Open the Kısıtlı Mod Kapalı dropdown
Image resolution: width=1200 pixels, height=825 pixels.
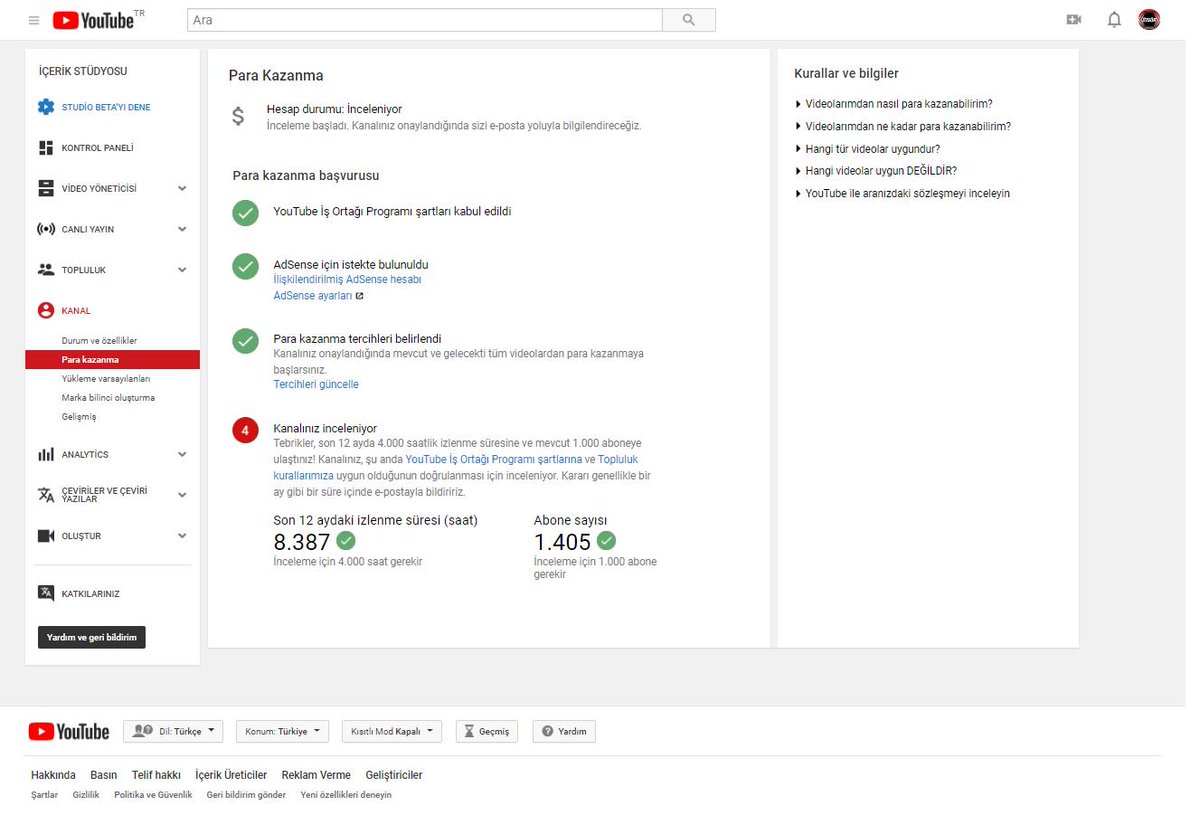(391, 732)
